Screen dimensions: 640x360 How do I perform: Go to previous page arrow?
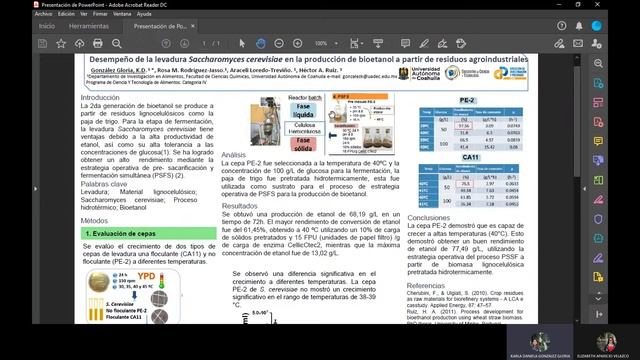(166, 43)
